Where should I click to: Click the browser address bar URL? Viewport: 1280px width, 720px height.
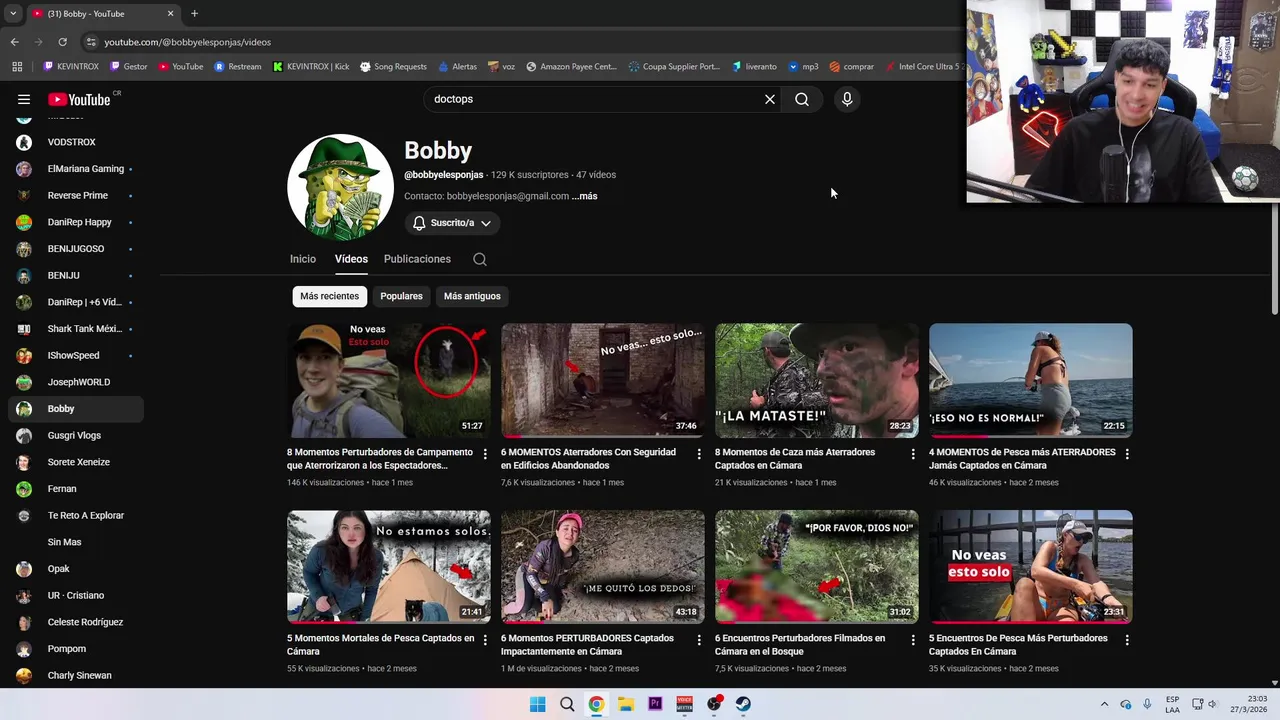pos(188,42)
